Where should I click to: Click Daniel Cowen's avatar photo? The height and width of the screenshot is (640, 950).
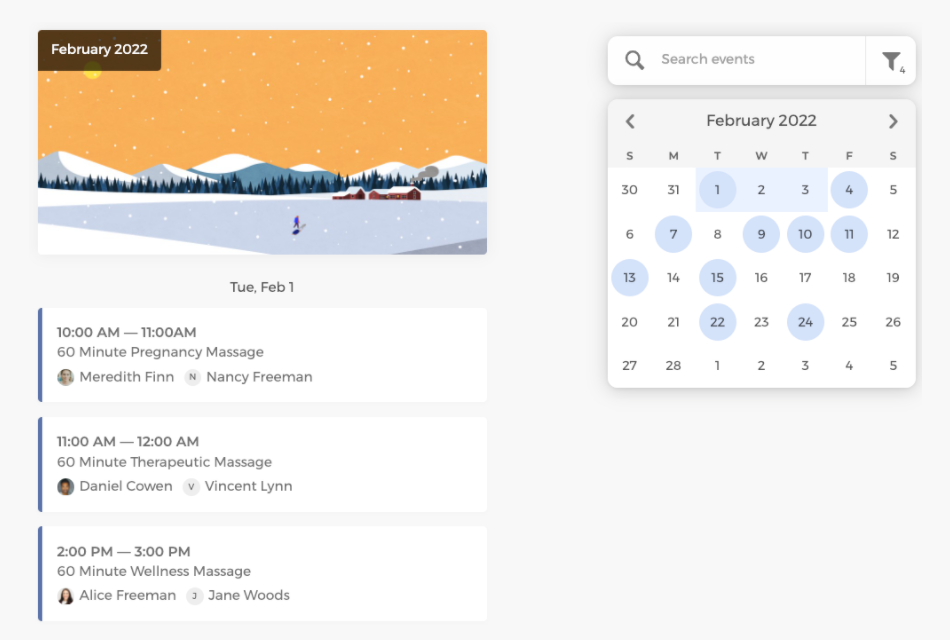[66, 486]
